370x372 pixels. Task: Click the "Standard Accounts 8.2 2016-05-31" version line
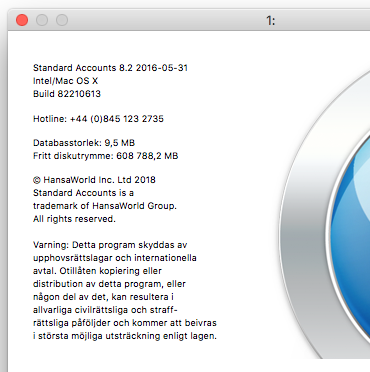click(110, 68)
